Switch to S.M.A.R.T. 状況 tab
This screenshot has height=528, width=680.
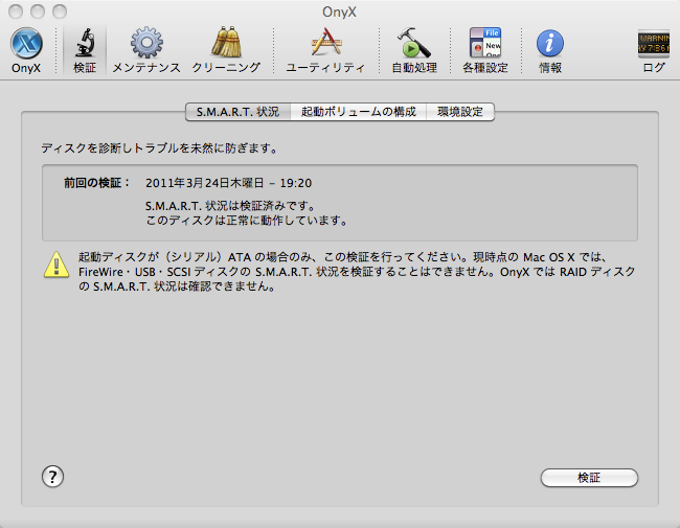[238, 112]
